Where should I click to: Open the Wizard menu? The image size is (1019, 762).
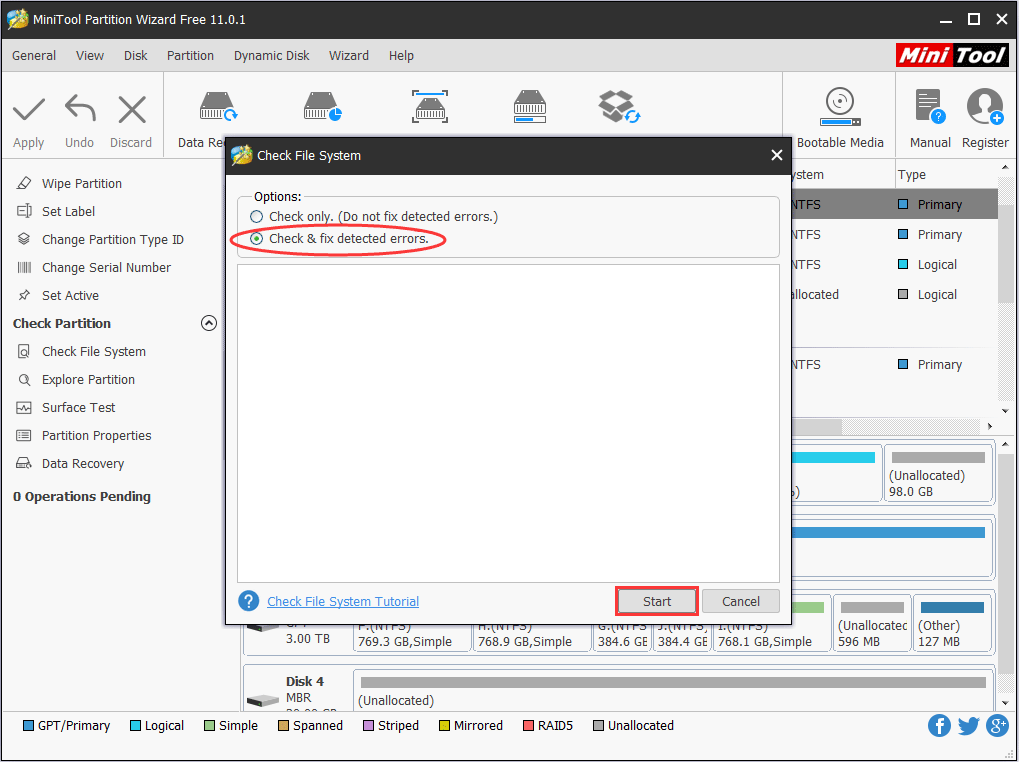[349, 56]
